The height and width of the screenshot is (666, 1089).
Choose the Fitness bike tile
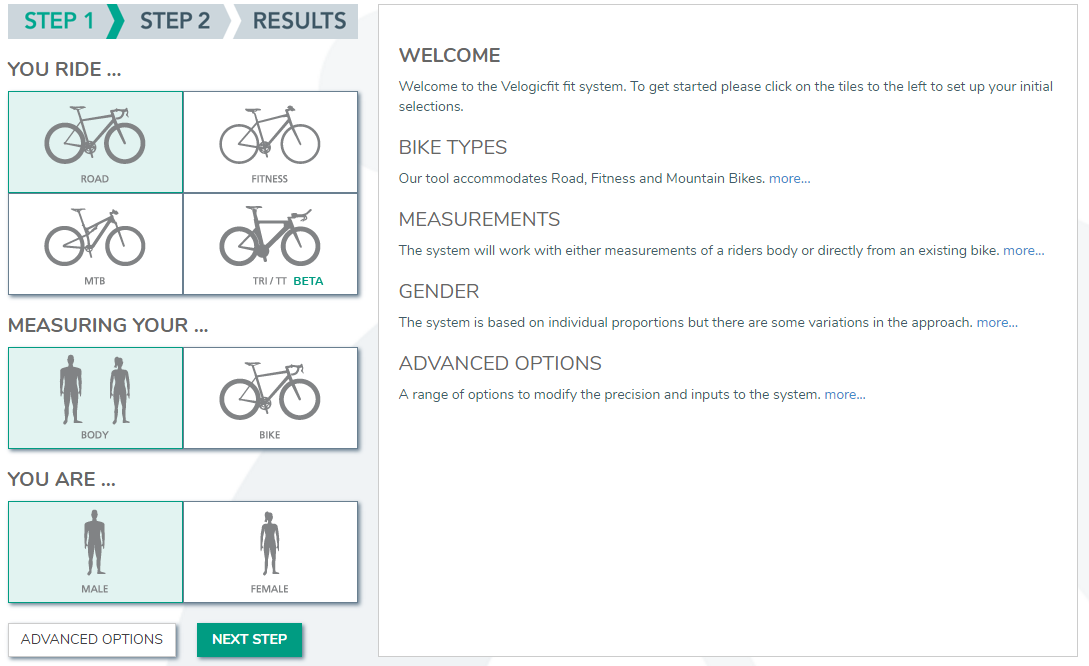tap(270, 142)
